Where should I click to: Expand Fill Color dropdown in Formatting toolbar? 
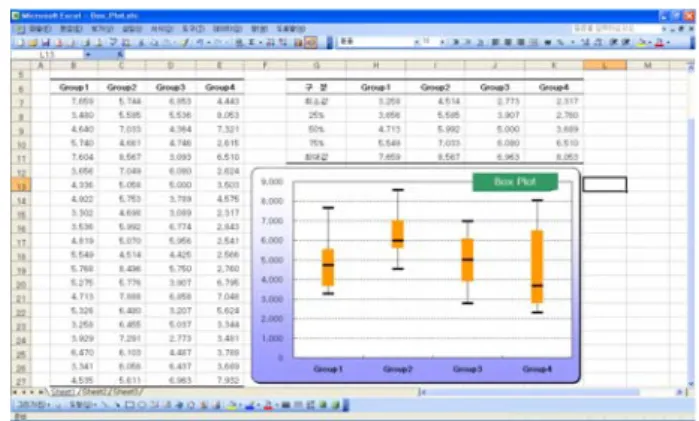coord(650,42)
